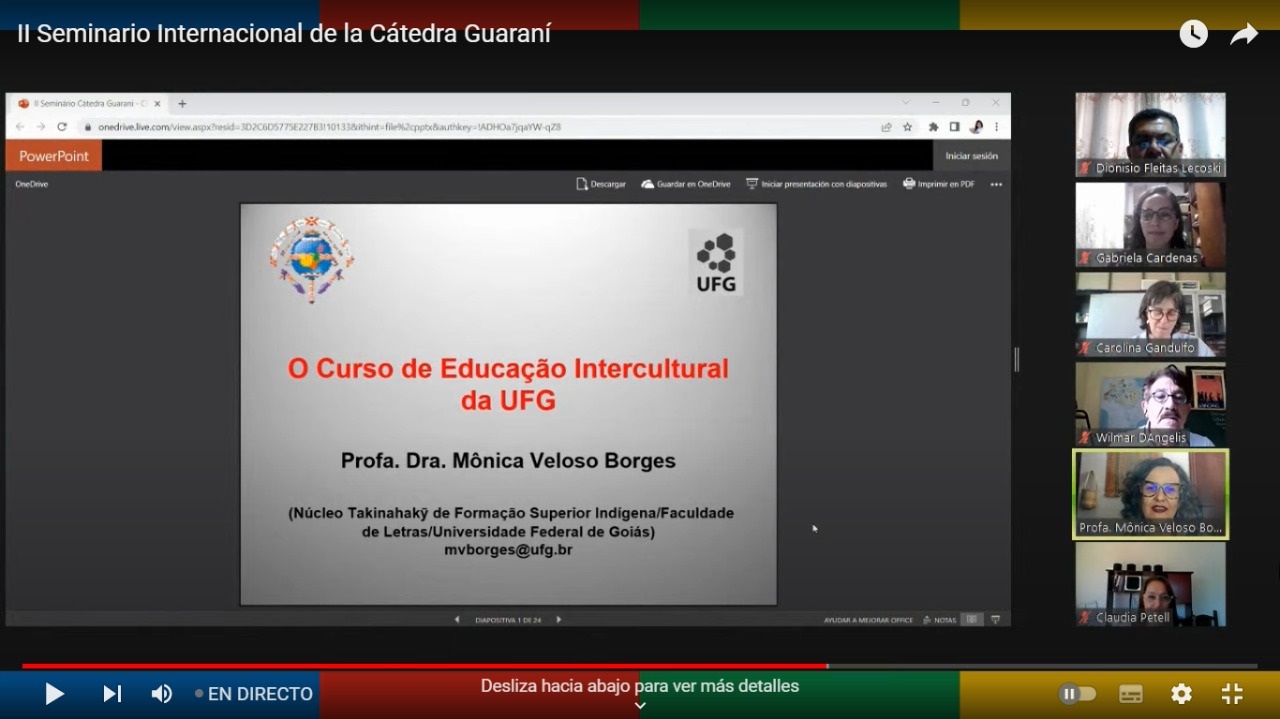Toggle subtitles on the video

click(x=1130, y=693)
